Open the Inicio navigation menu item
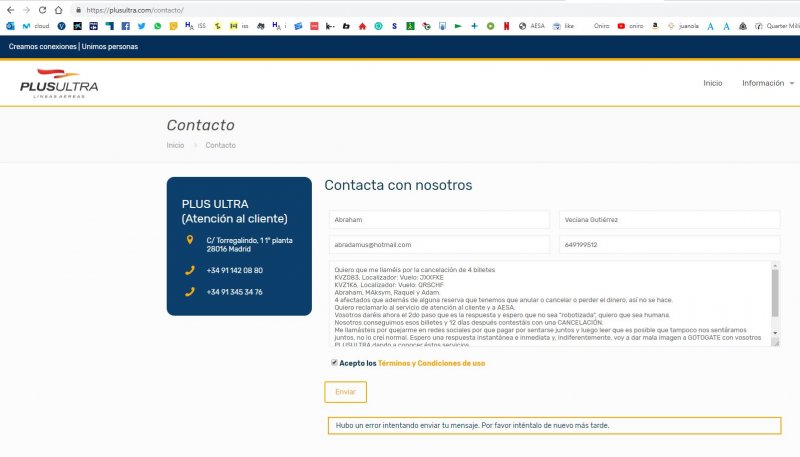The height and width of the screenshot is (457, 800). click(713, 83)
